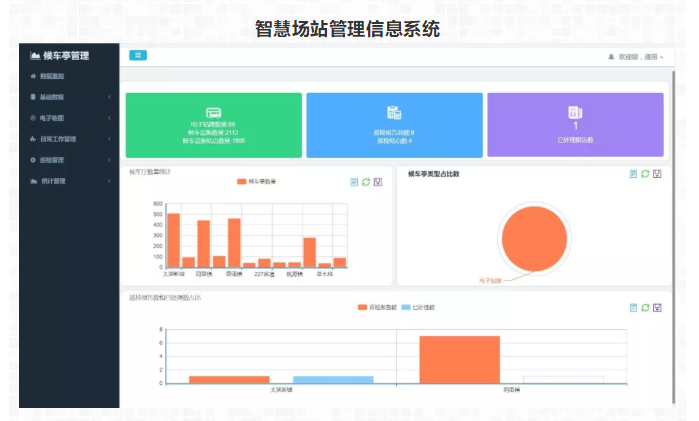Expand the chevron beside 统计管理

(x=109, y=181)
